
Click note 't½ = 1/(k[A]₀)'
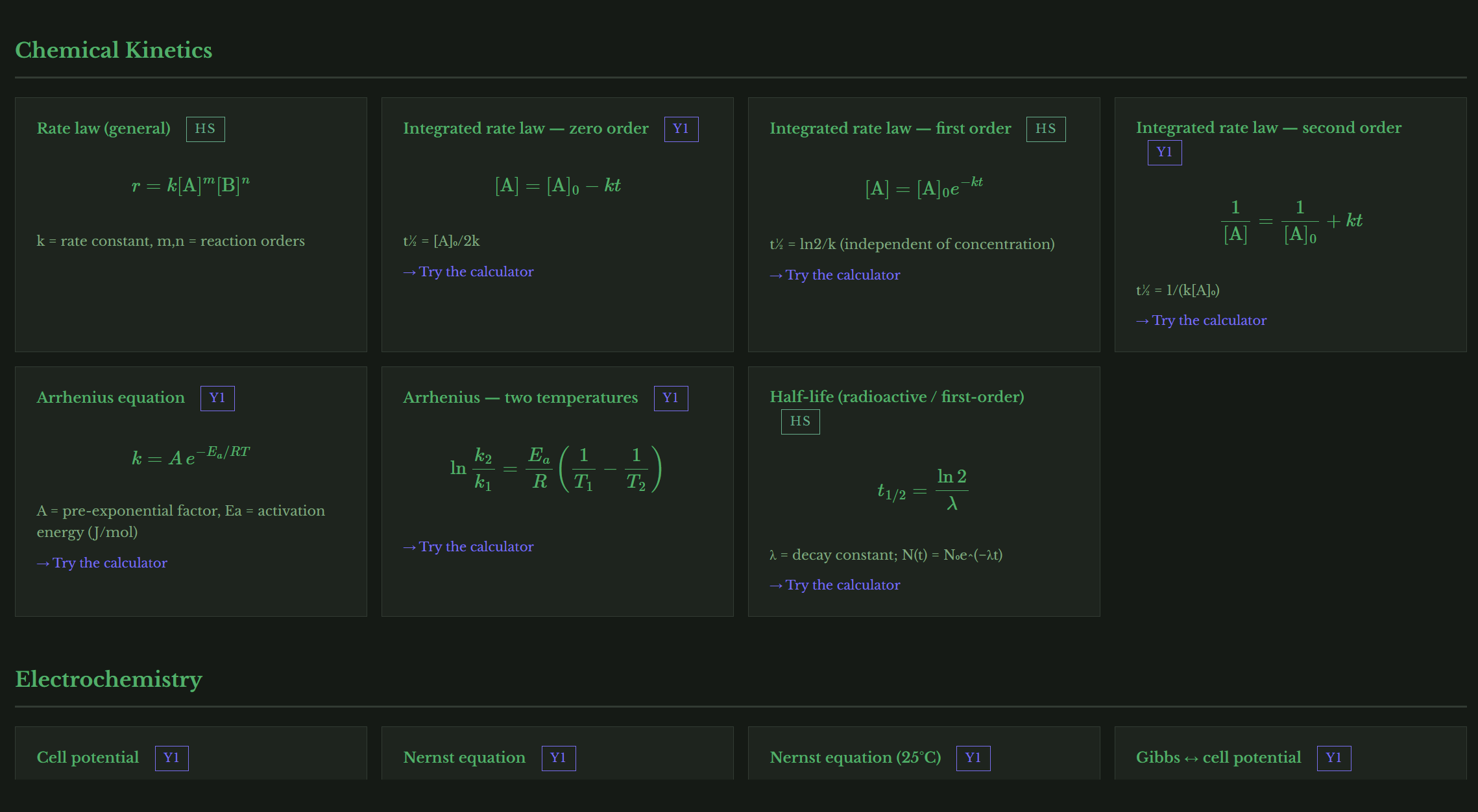coord(1178,291)
